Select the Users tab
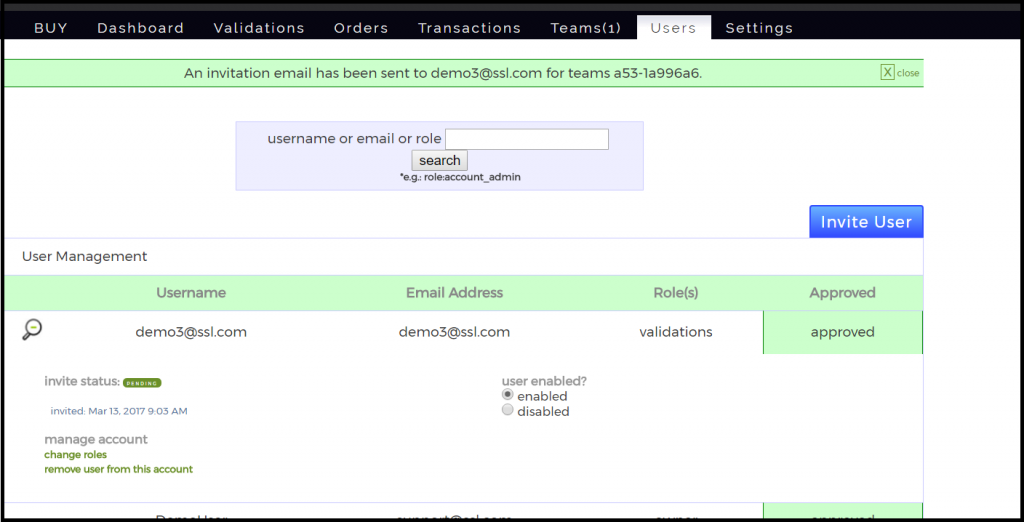 (x=673, y=28)
